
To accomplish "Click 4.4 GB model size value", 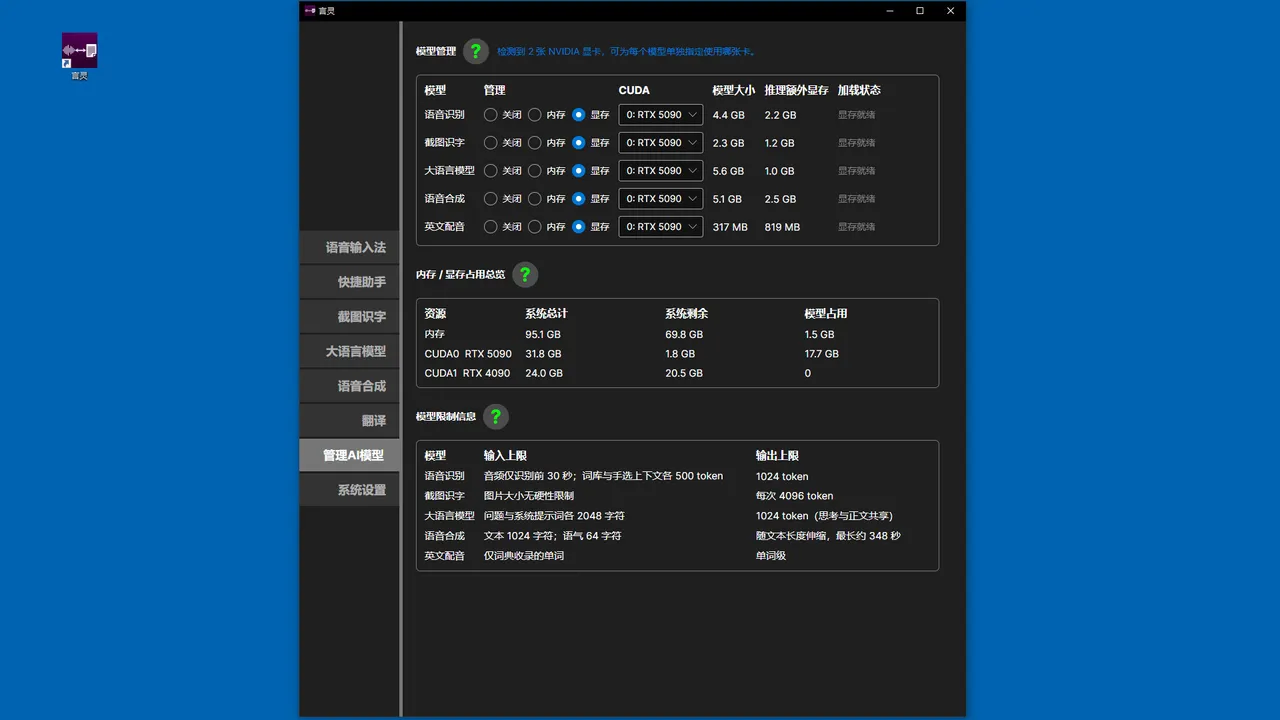I will 728,115.
